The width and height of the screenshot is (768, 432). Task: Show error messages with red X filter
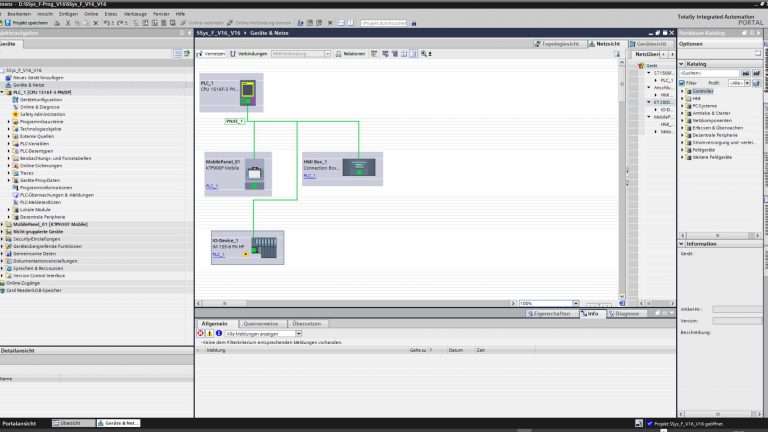pos(200,334)
